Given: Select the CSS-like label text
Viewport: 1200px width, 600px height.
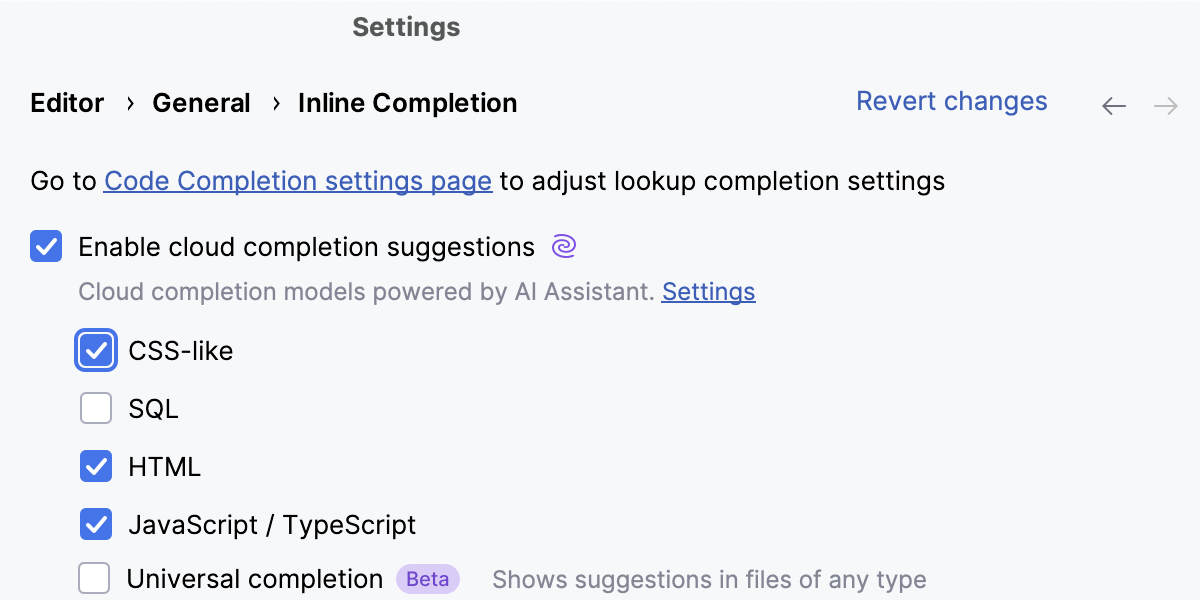Looking at the screenshot, I should (x=181, y=350).
